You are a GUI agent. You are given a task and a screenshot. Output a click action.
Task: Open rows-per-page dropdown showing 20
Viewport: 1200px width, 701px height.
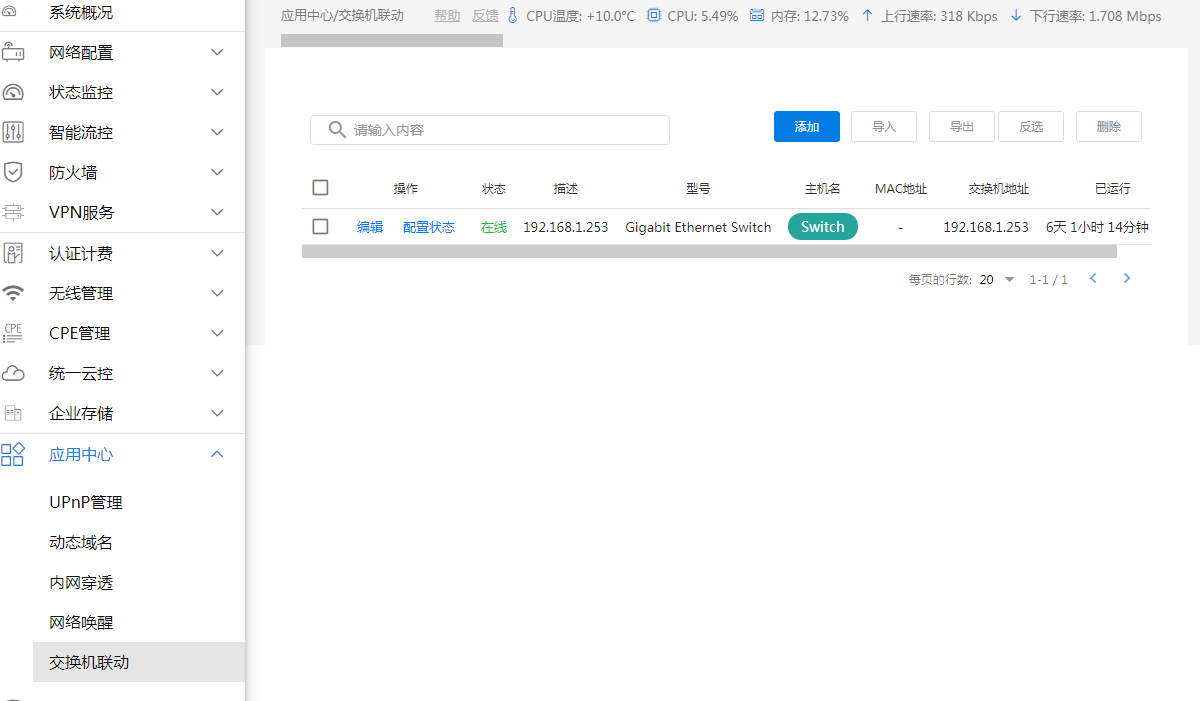(997, 280)
